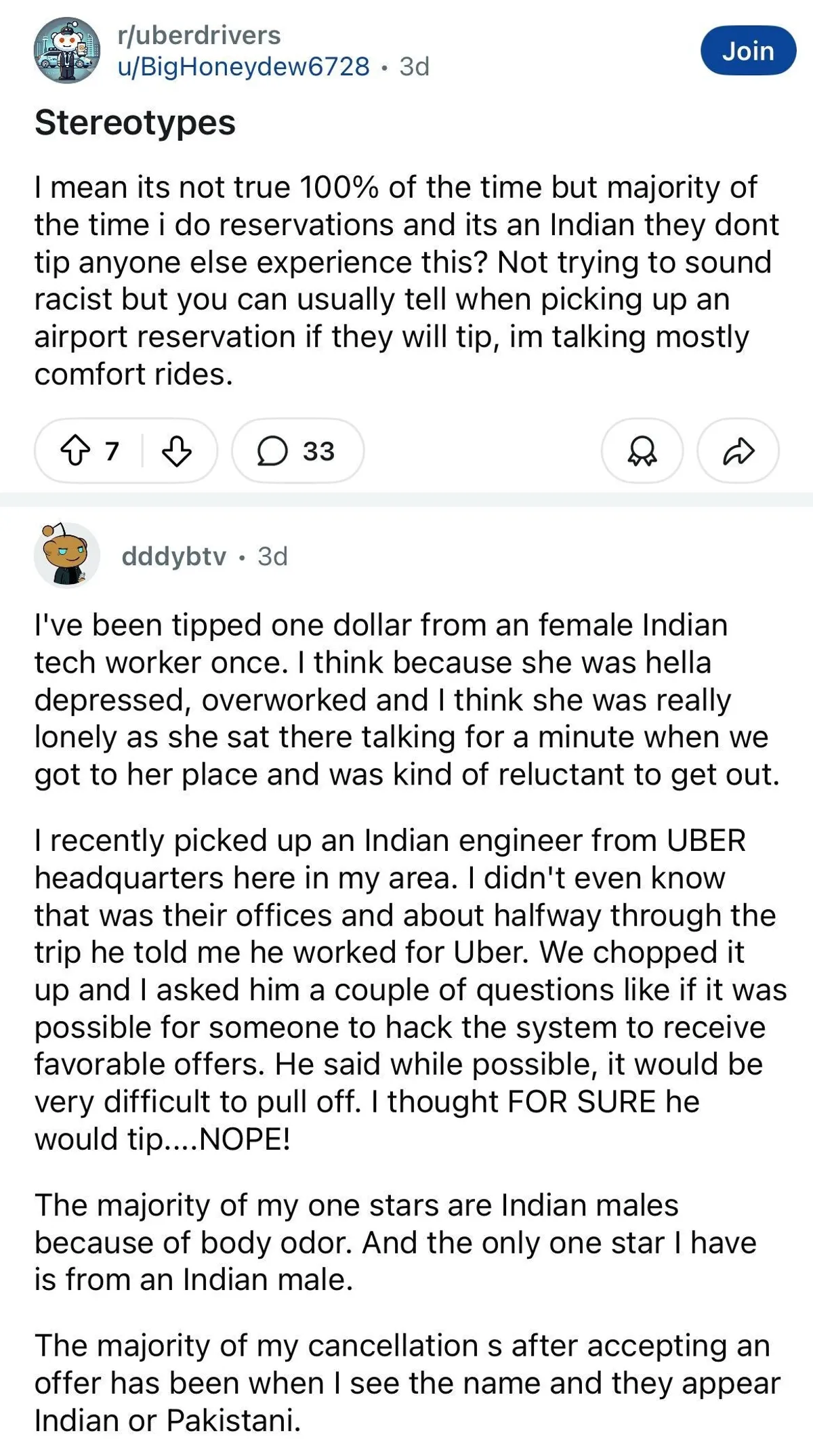Select the paragraph about cancellations after accepting
813x1456 pixels.
pyautogui.click(x=406, y=1383)
